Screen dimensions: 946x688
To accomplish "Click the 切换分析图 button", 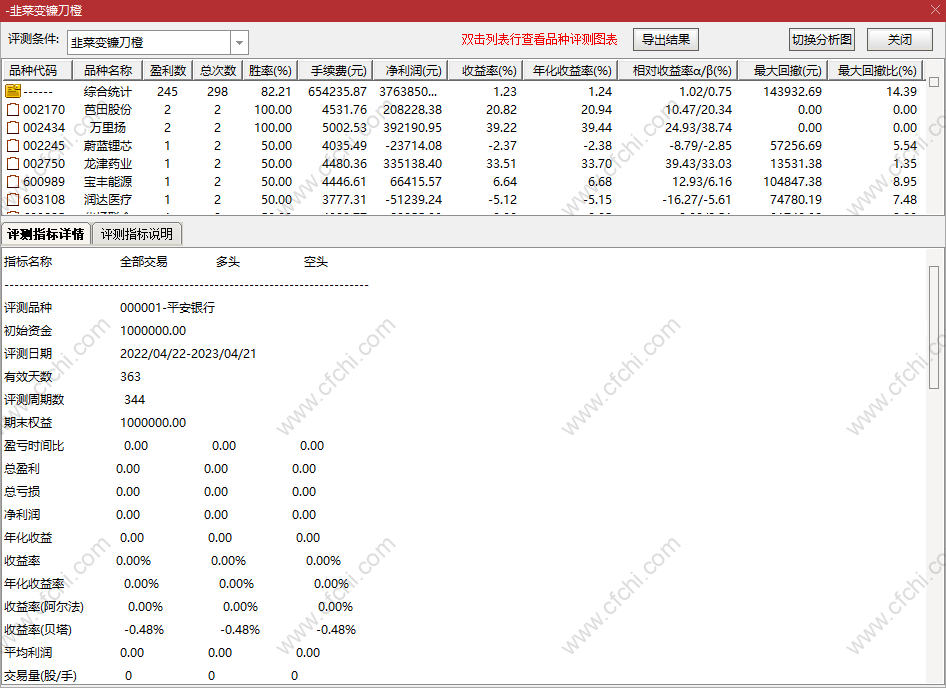I will pos(822,40).
